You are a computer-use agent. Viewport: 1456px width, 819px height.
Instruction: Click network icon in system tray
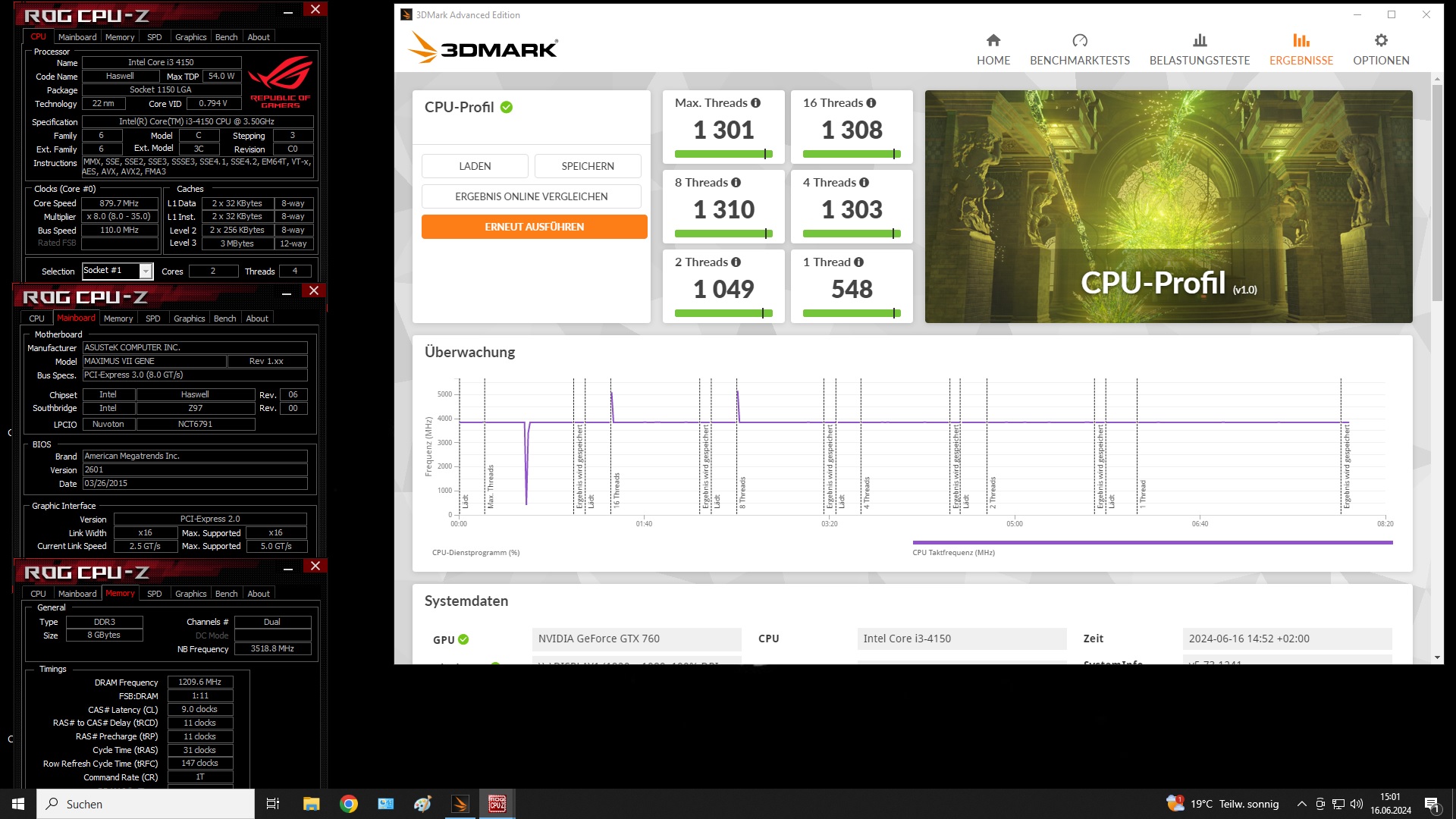coord(1338,804)
